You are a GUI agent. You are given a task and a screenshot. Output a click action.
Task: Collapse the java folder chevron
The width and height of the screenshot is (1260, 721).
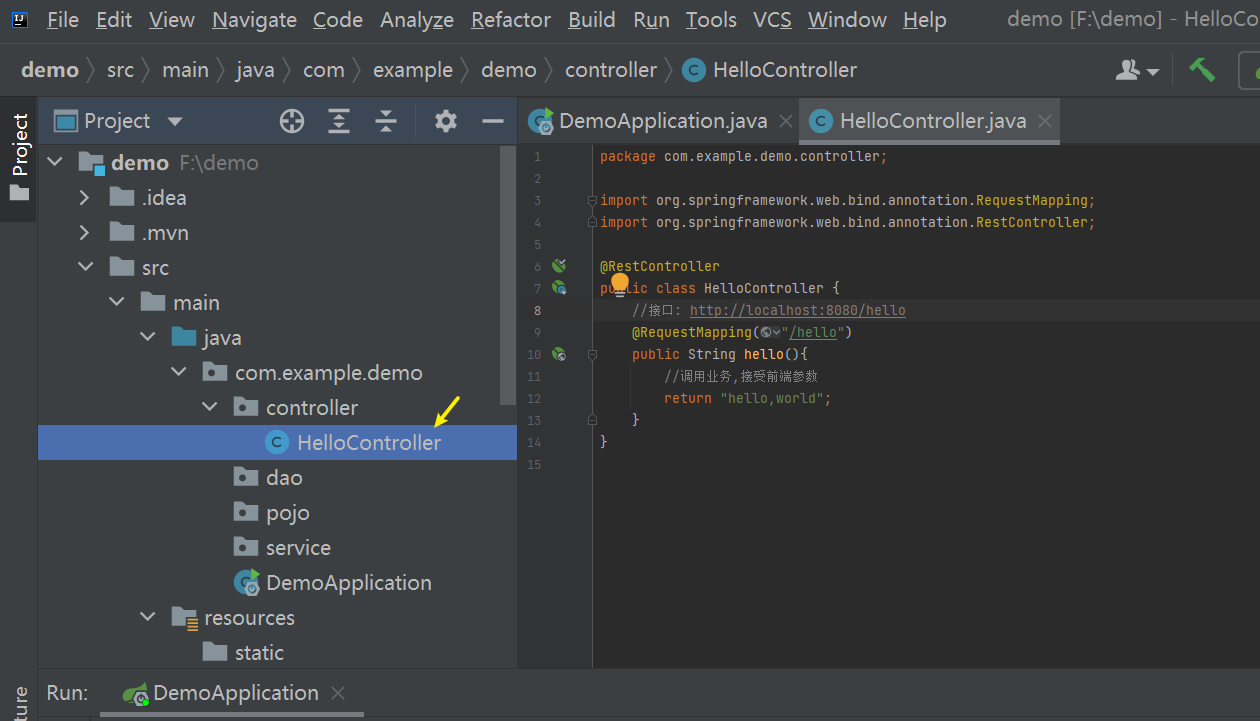148,337
